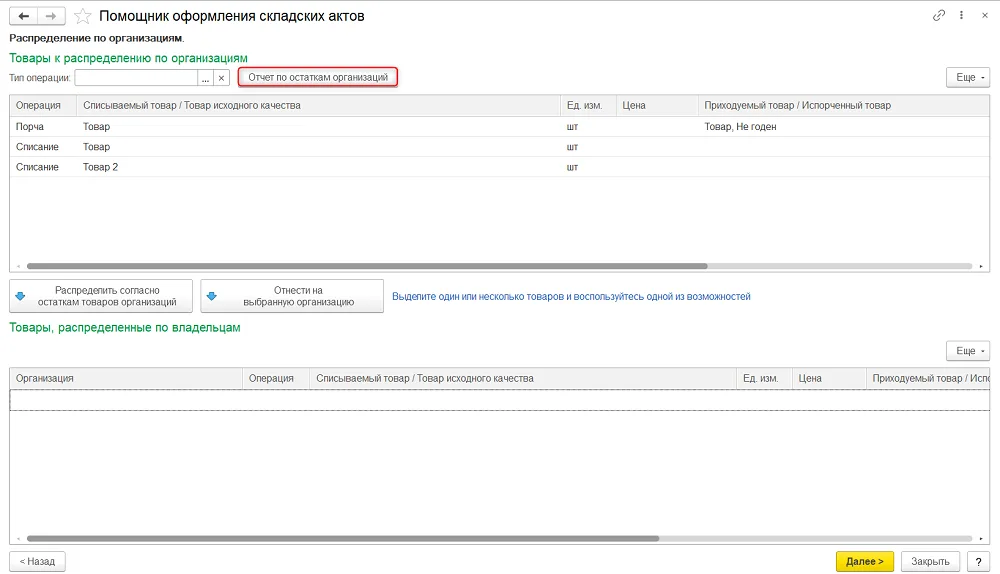Click the < Назад button
This screenshot has height=574, width=1000.
coord(37,561)
